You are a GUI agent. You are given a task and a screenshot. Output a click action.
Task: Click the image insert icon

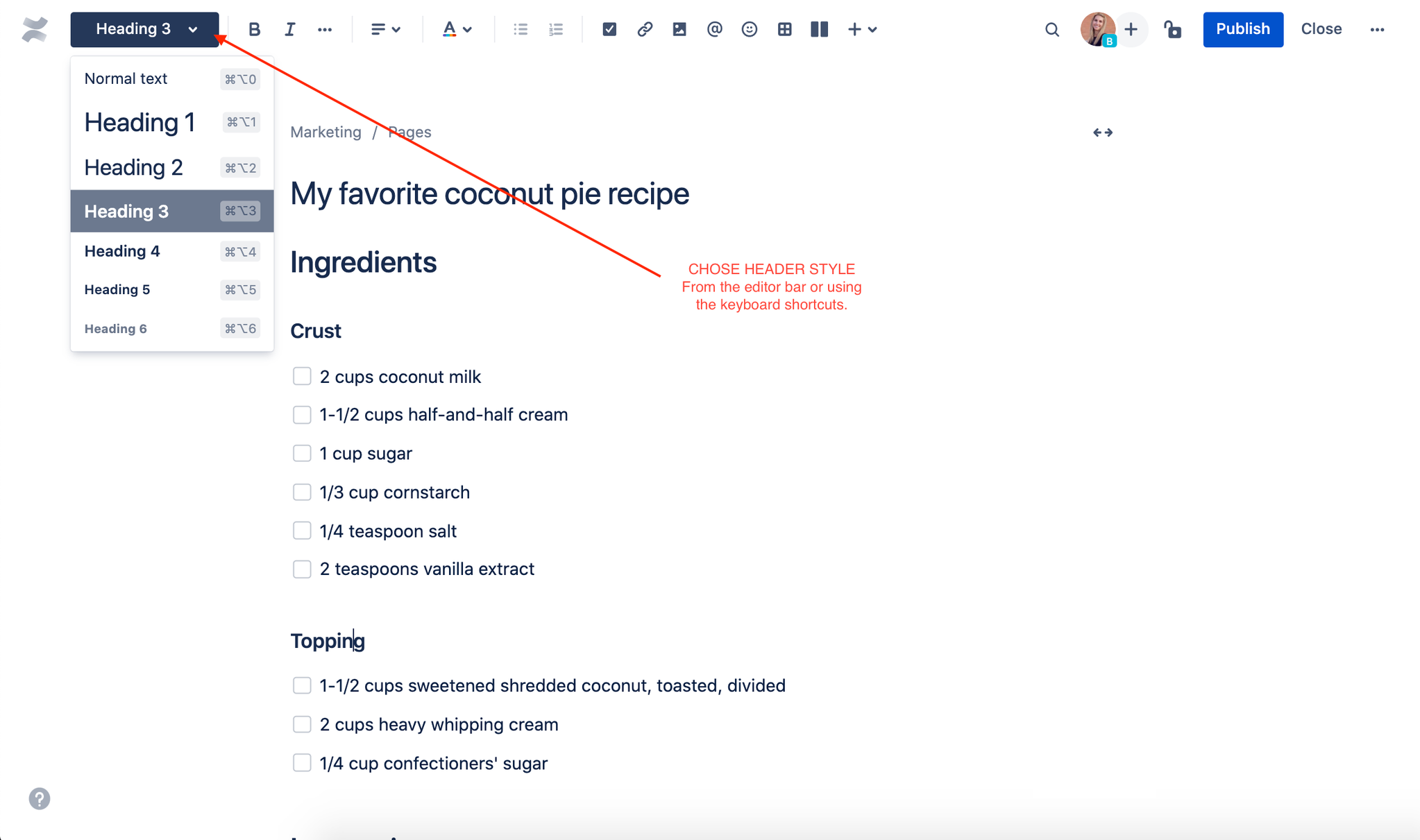678,28
